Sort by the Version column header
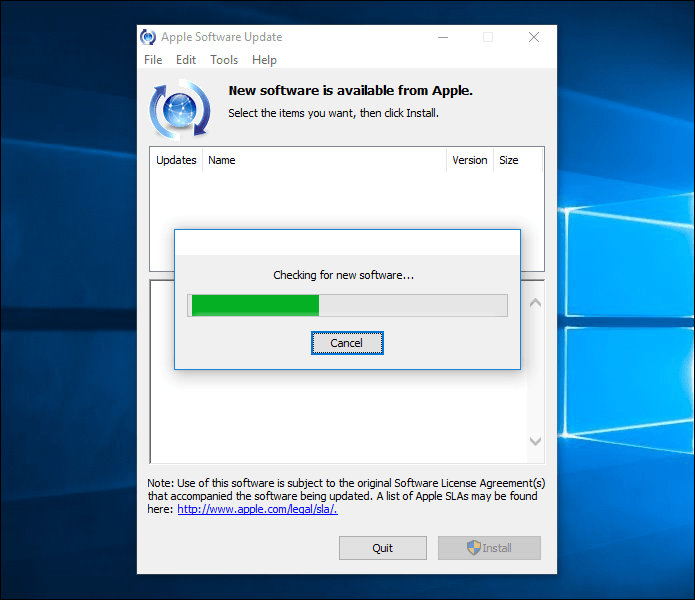The width and height of the screenshot is (695, 600). tap(470, 160)
